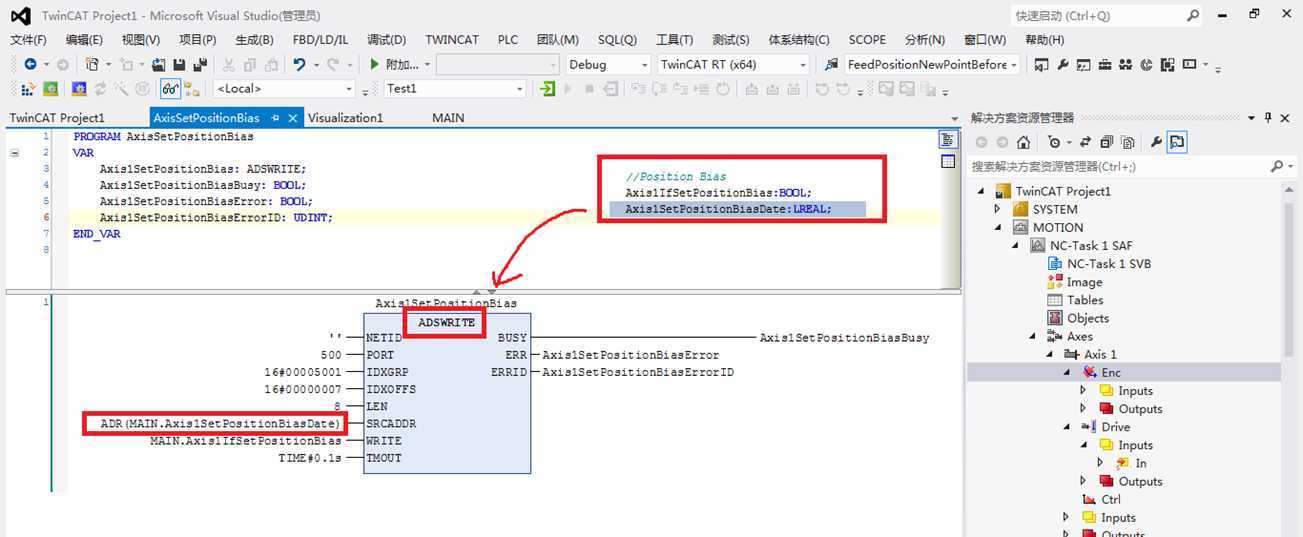This screenshot has height=537, width=1303.
Task: Click the Save All disks icon
Action: coord(200,64)
